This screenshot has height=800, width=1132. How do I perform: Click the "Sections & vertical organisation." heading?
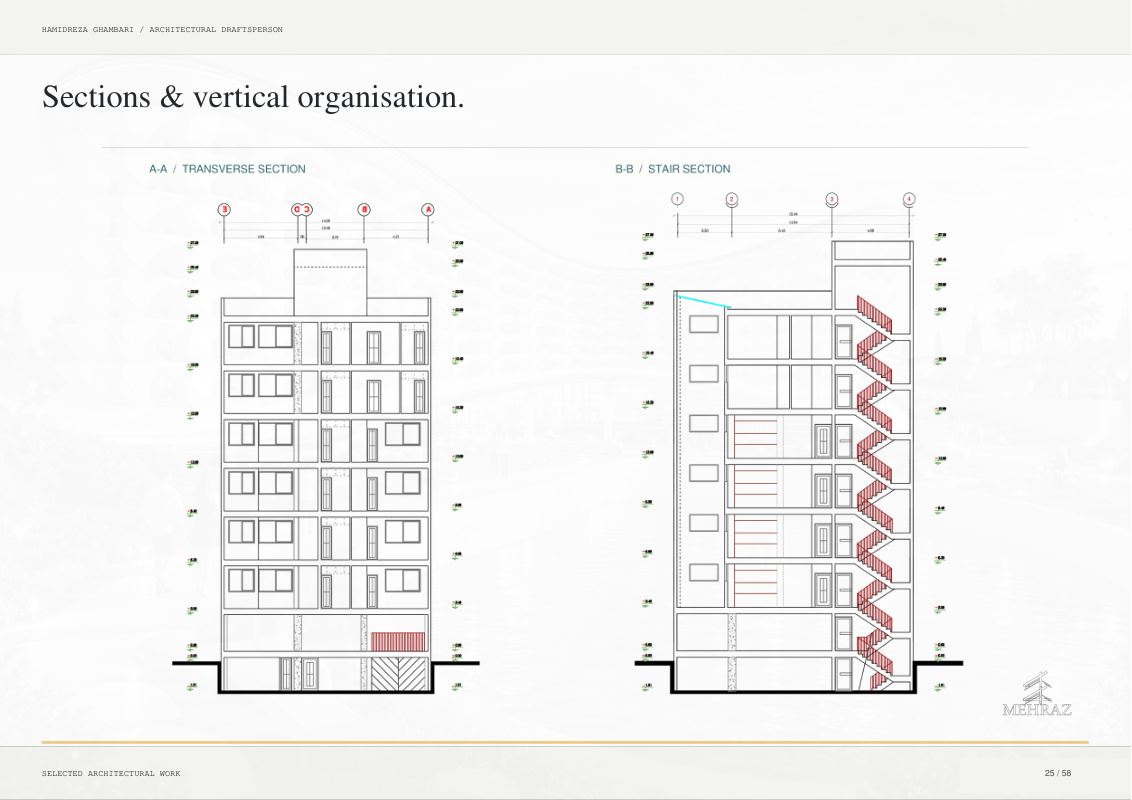coord(253,97)
